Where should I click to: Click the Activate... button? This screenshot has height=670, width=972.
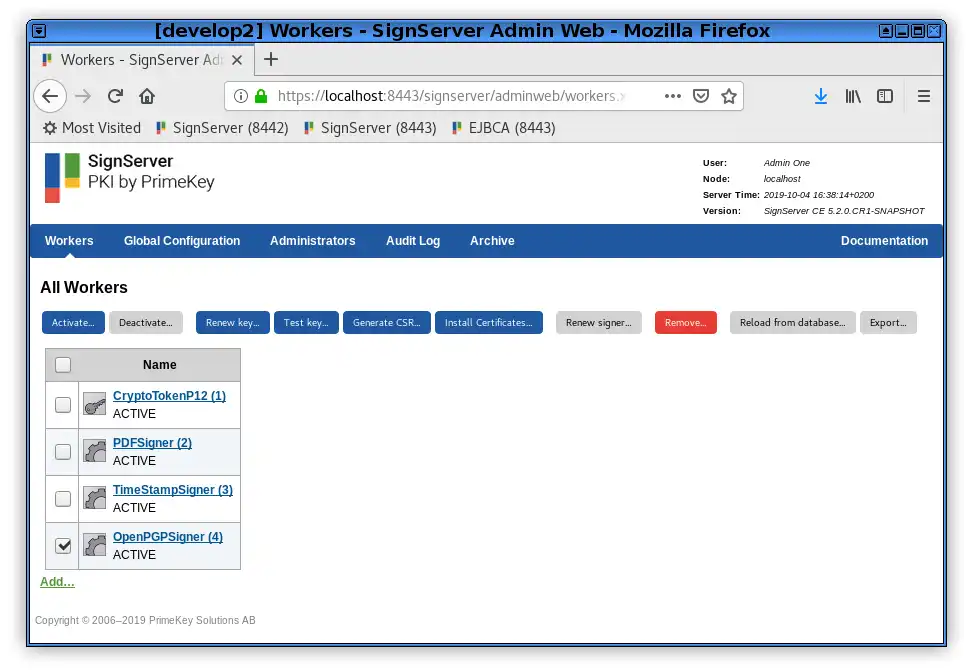[x=73, y=322]
